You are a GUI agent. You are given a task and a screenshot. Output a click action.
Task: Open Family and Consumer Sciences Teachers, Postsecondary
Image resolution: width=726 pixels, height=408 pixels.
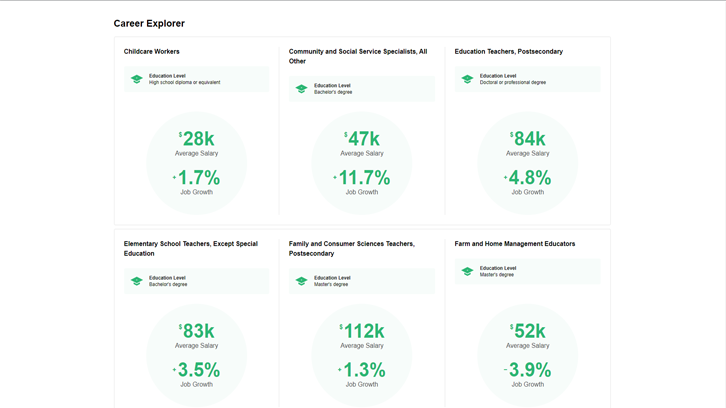pos(352,248)
